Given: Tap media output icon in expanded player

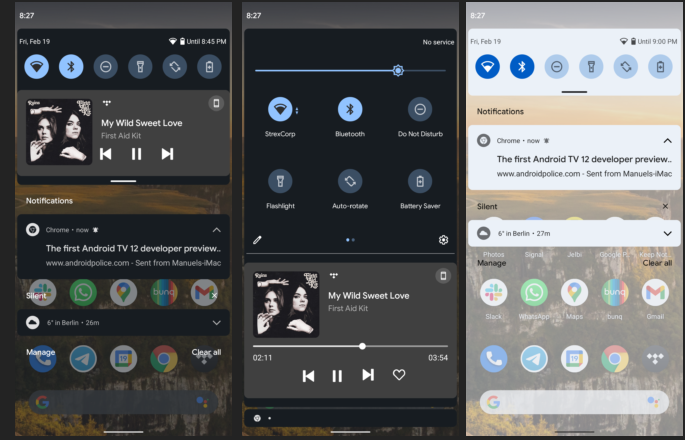Looking at the screenshot, I should pyautogui.click(x=442, y=276).
